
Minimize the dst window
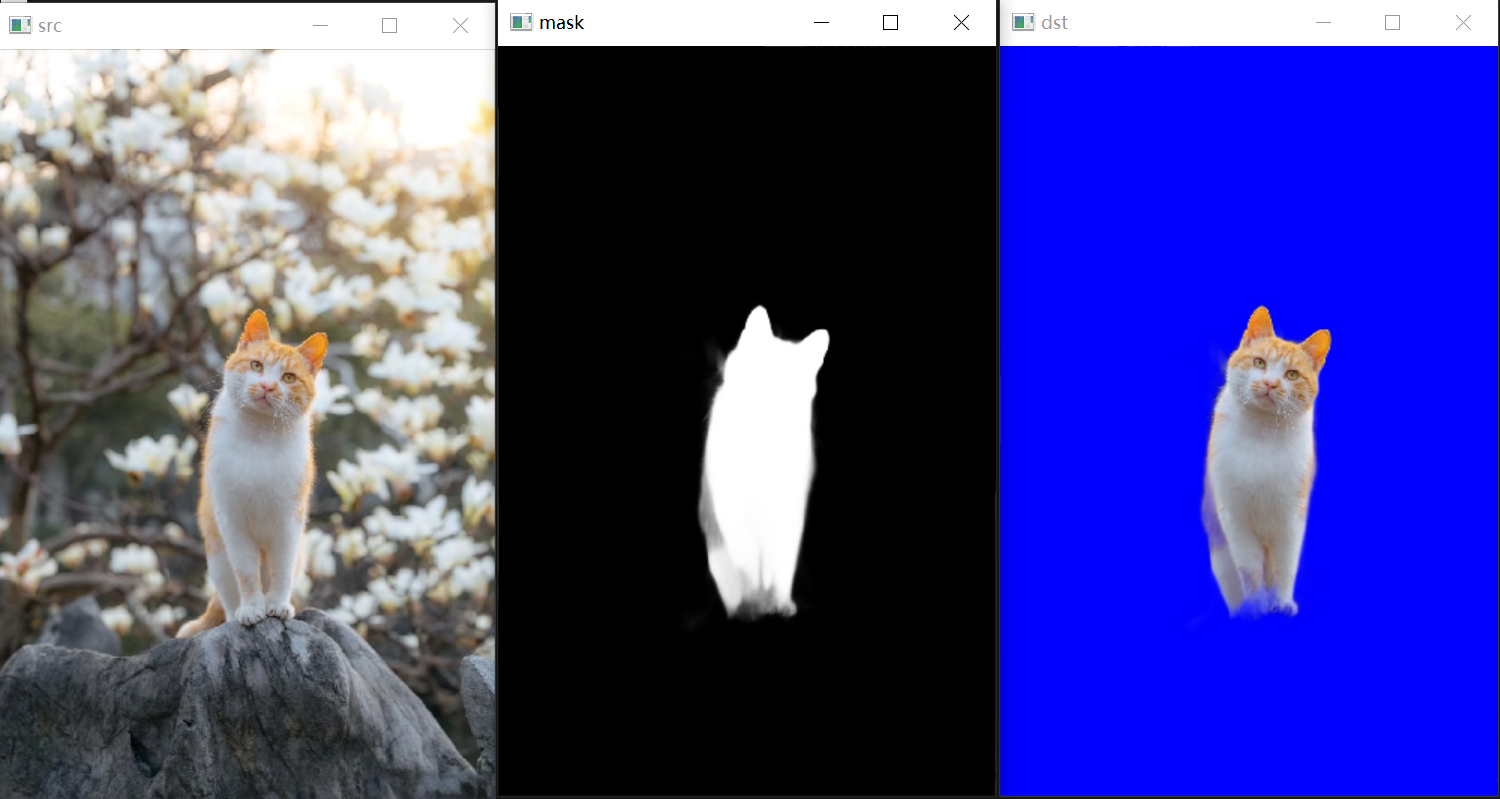point(1323,22)
